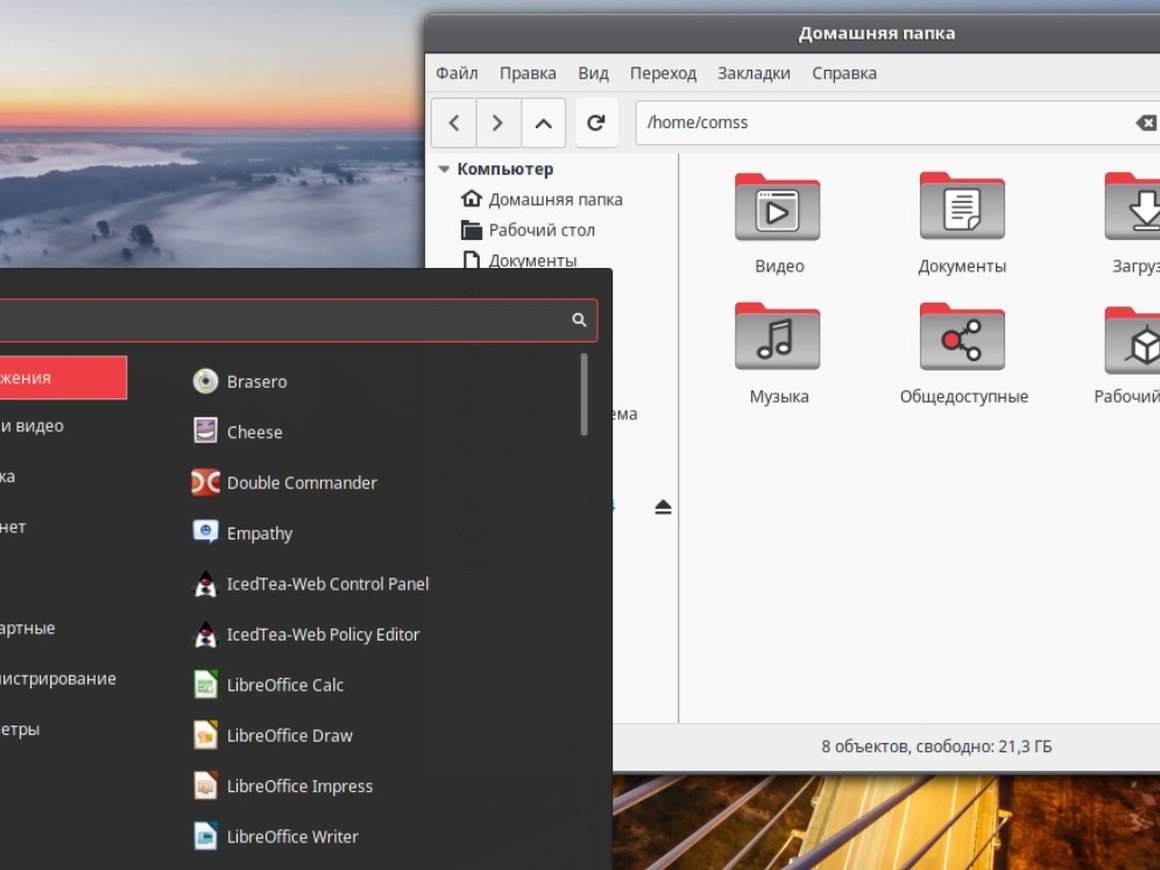This screenshot has width=1160, height=870.
Task: Open Double Commander file manager
Action: tap(301, 483)
